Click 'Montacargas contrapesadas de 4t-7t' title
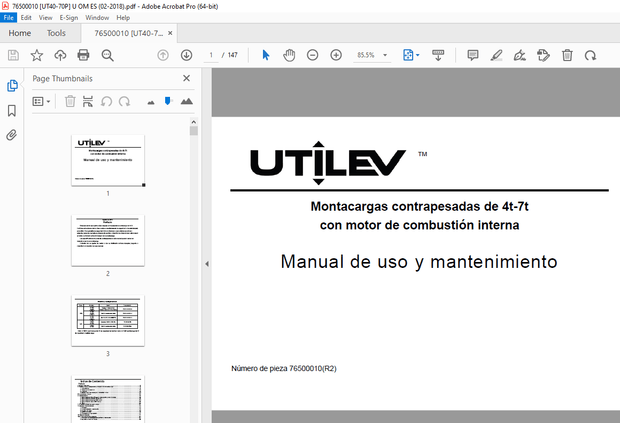This screenshot has height=423, width=620. click(x=420, y=206)
